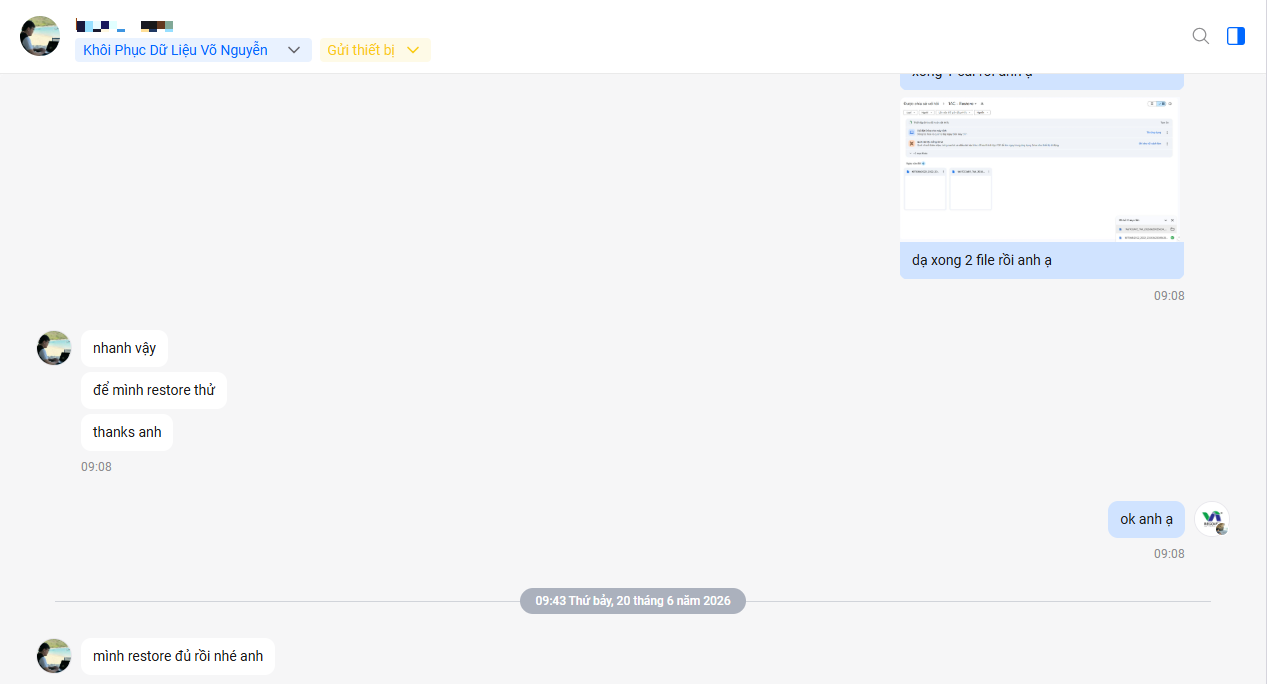Open the shared screenshot image thumbnail
This screenshot has height=684, width=1268.
pyautogui.click(x=1041, y=168)
